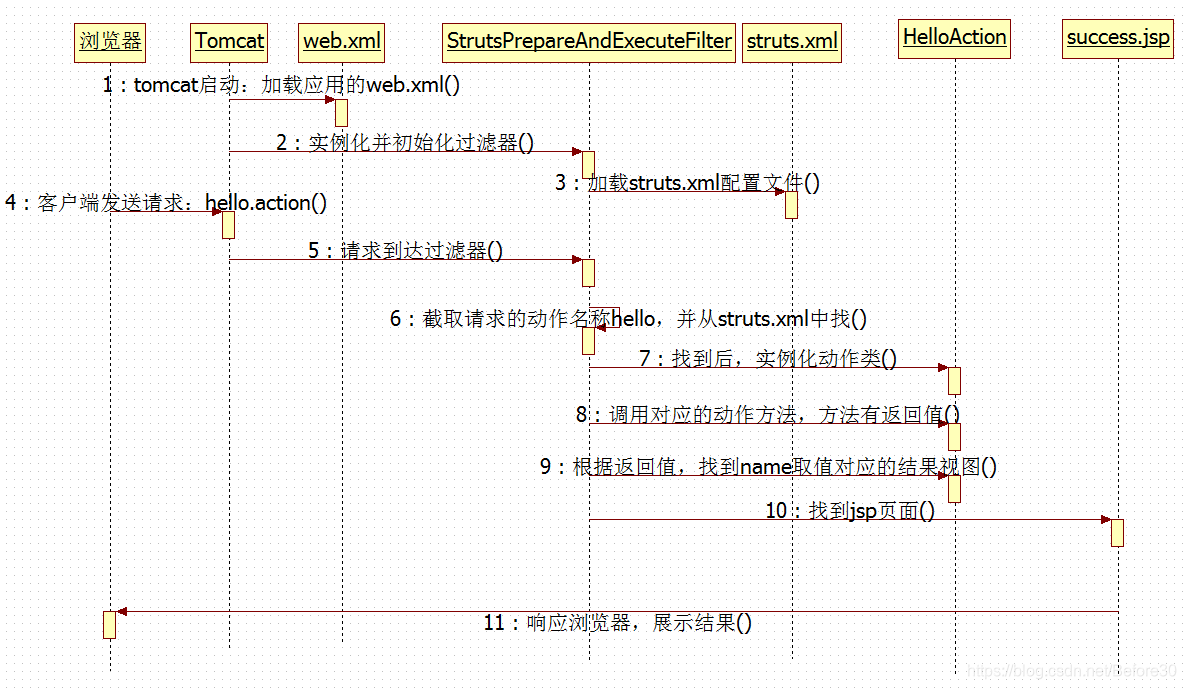Click message 4 label 客户端发送请求 hello.action()
This screenshot has width=1186, height=689.
166,203
